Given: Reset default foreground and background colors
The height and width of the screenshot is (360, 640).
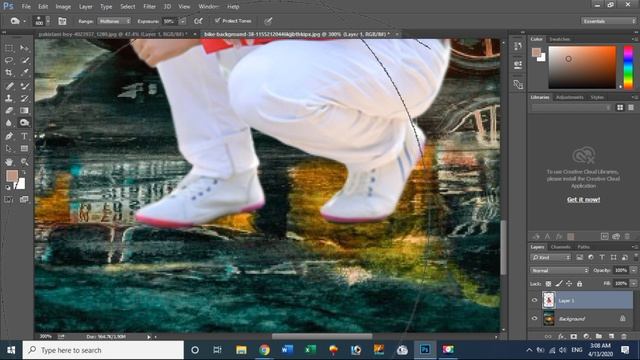Looking at the screenshot, I should 8,187.
